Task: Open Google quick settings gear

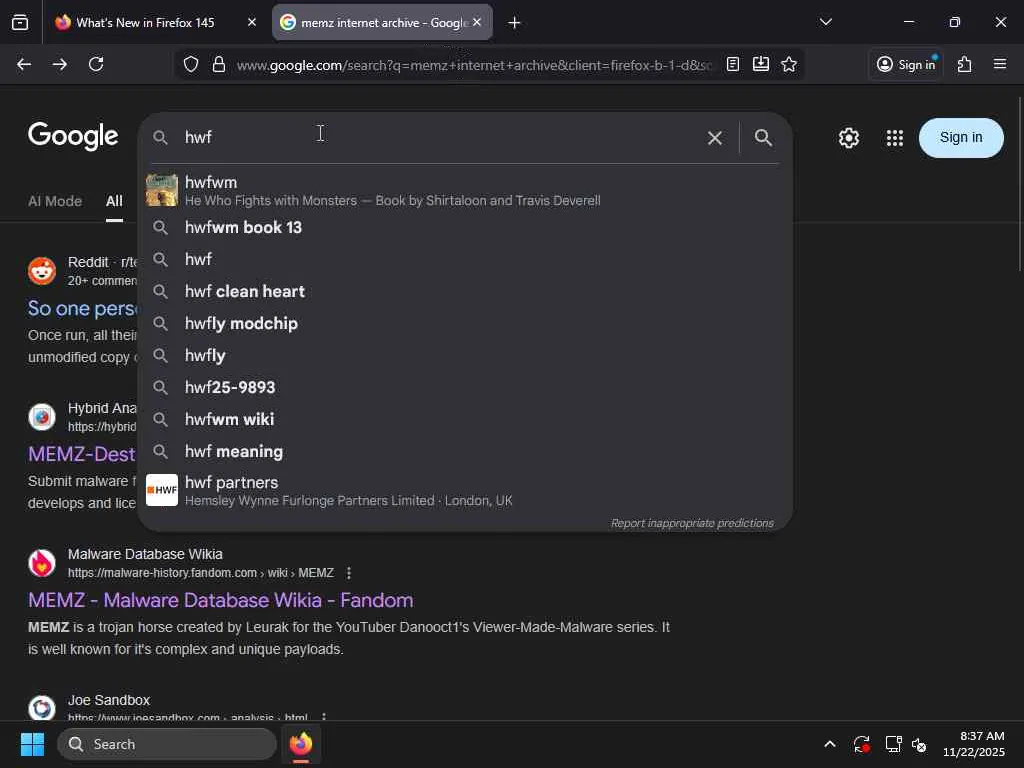Action: pos(848,138)
